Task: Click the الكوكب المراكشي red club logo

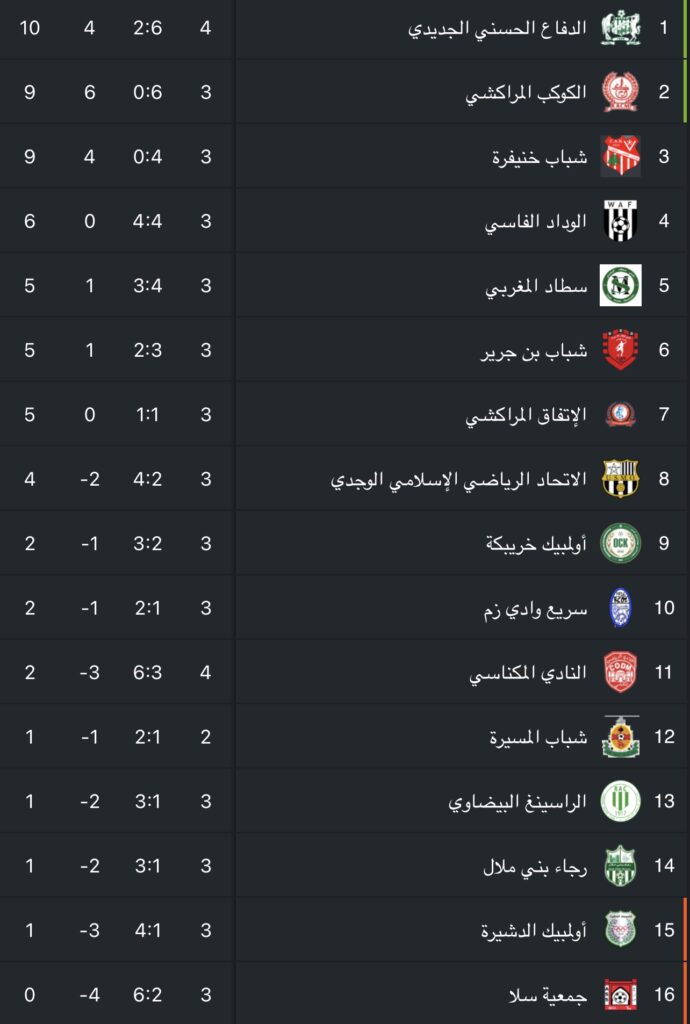Action: pyautogui.click(x=620, y=92)
